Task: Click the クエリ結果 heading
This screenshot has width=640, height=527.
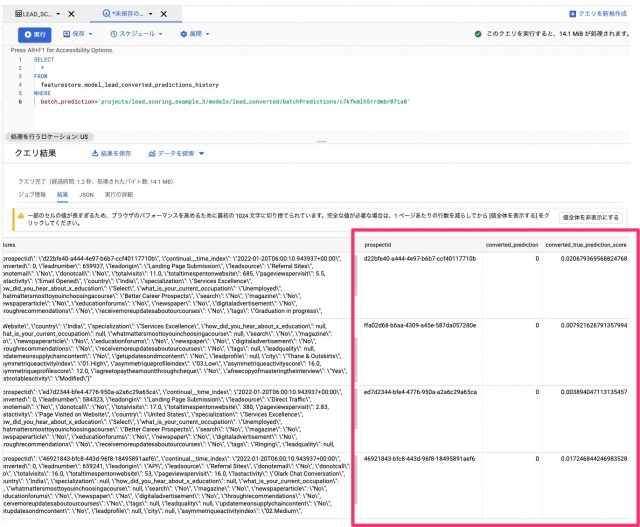Action: click(36, 153)
